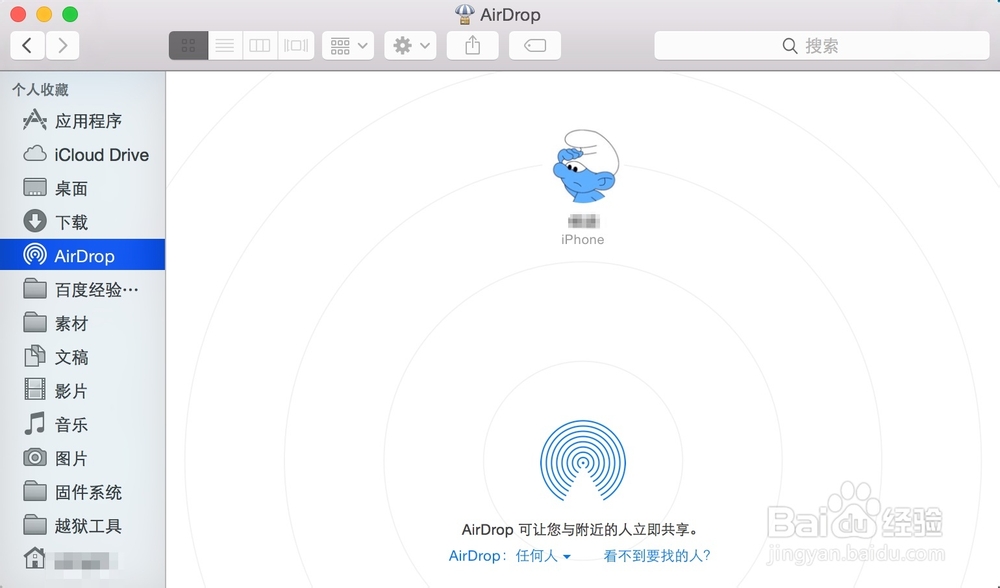Click folder icon beside 素材
Screen dimensions: 1000x588
point(34,323)
